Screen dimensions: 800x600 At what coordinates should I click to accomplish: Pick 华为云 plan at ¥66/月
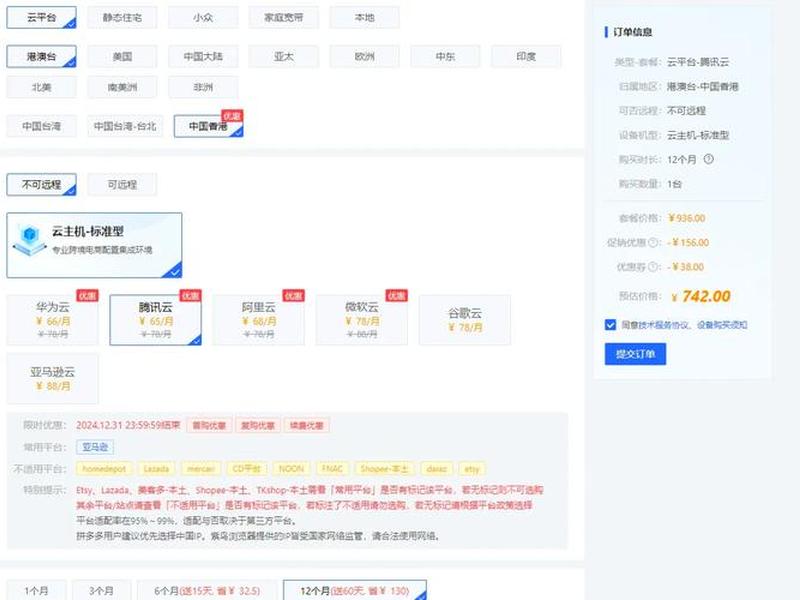pyautogui.click(x=53, y=319)
